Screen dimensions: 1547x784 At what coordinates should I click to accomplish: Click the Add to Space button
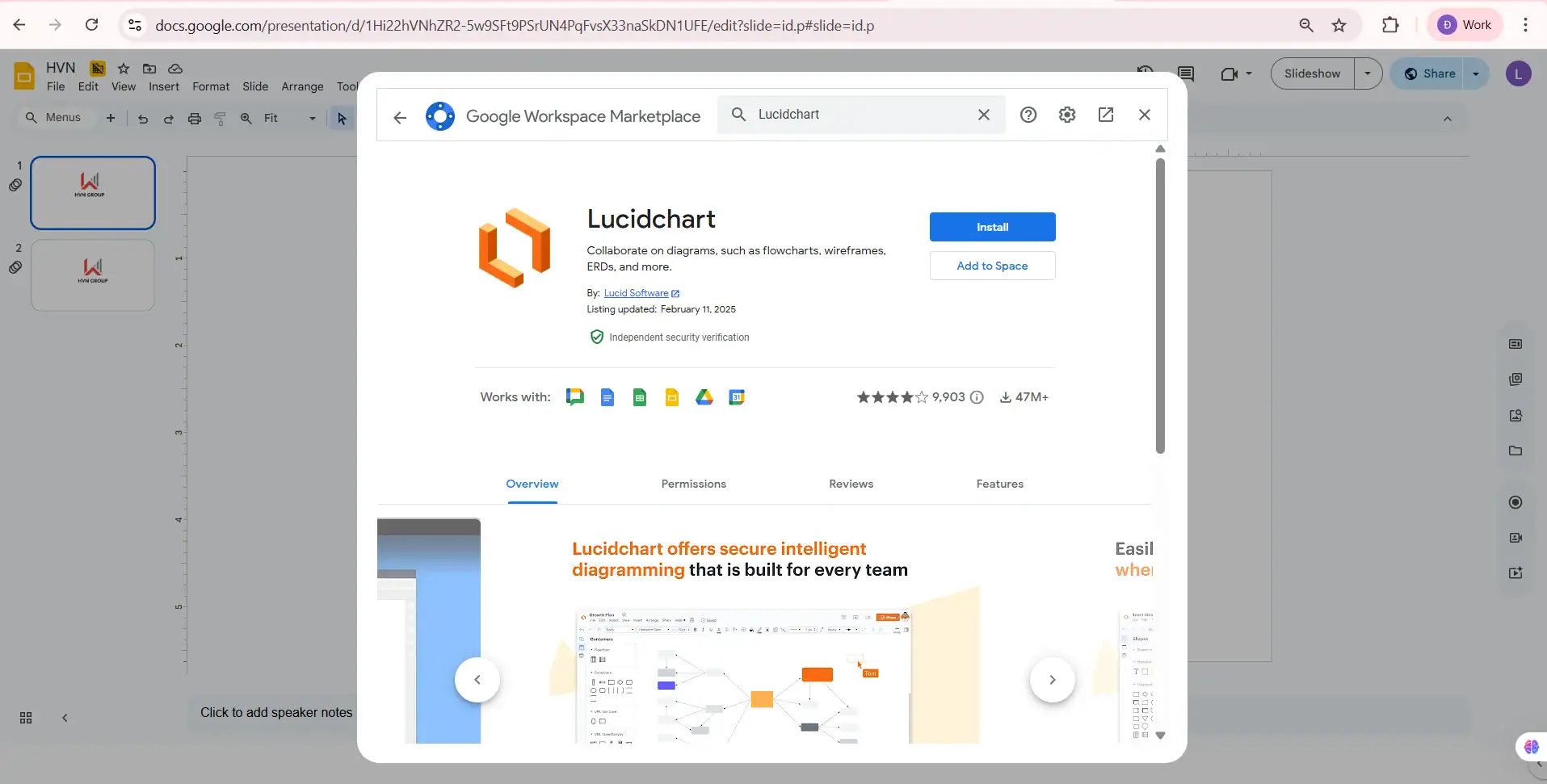tap(992, 266)
